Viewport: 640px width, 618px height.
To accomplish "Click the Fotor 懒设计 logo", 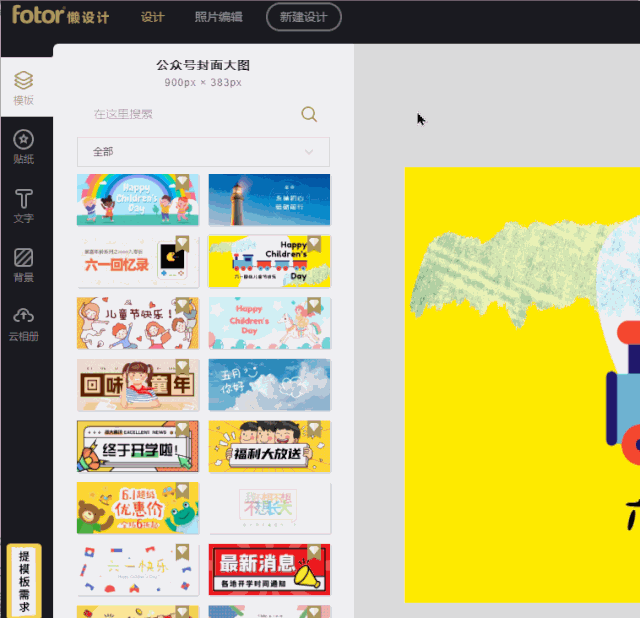I will tap(60, 15).
